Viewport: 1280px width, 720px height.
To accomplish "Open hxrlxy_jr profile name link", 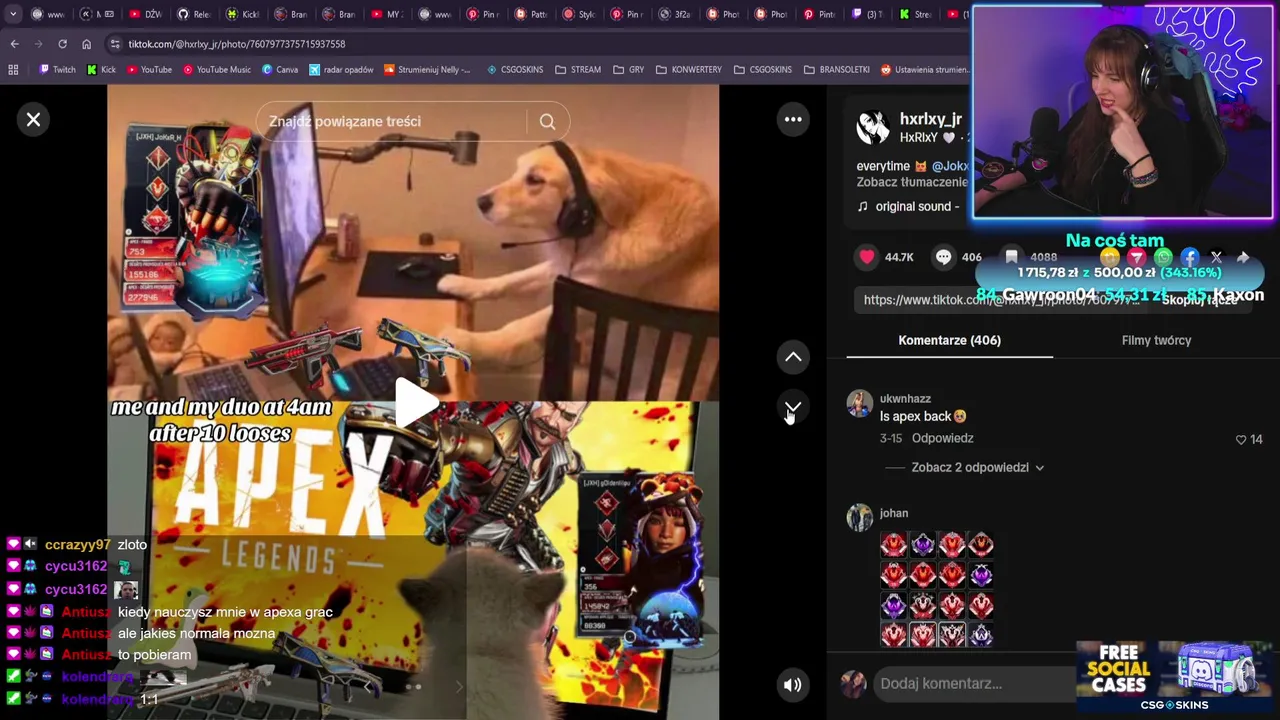I will pos(930,119).
